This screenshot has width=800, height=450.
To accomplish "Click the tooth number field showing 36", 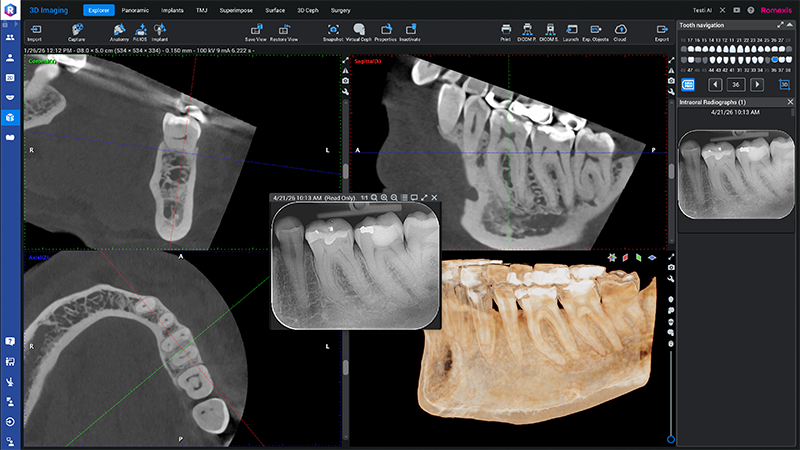I will [736, 85].
